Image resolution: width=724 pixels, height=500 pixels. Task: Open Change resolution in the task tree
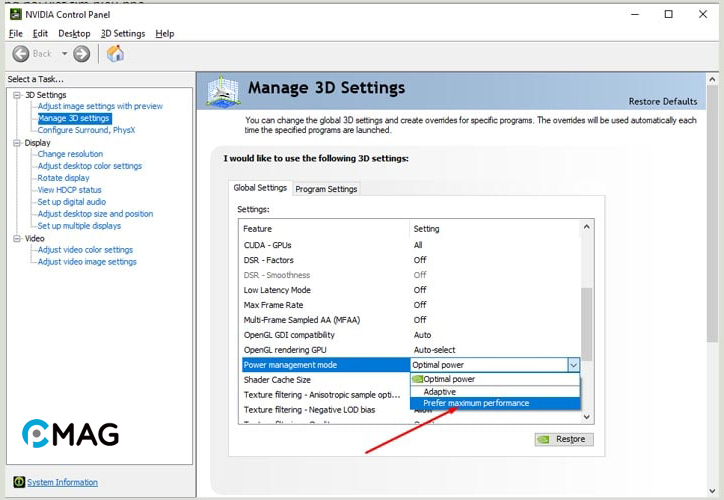pos(70,154)
